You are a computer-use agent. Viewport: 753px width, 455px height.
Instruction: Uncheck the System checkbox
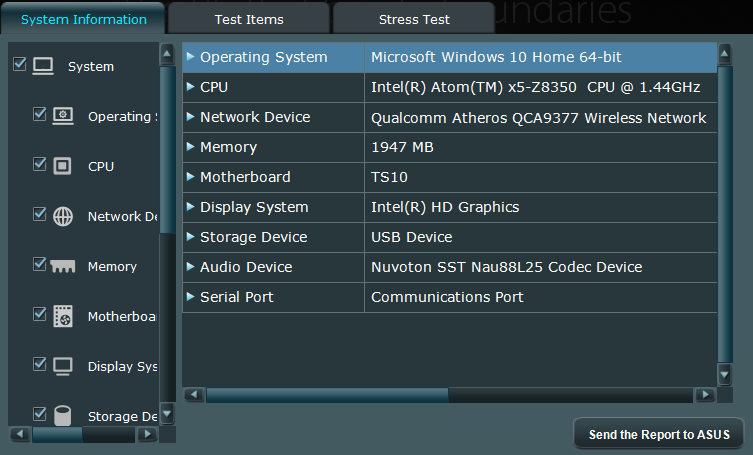pos(19,64)
